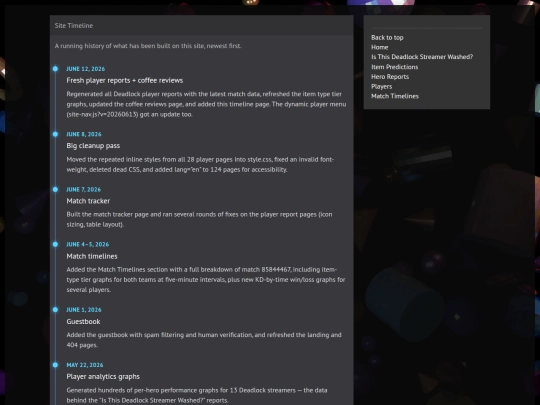Click the JUNE 4–5, 2026 date label
Screen dimensions: 540x405
coord(88,244)
